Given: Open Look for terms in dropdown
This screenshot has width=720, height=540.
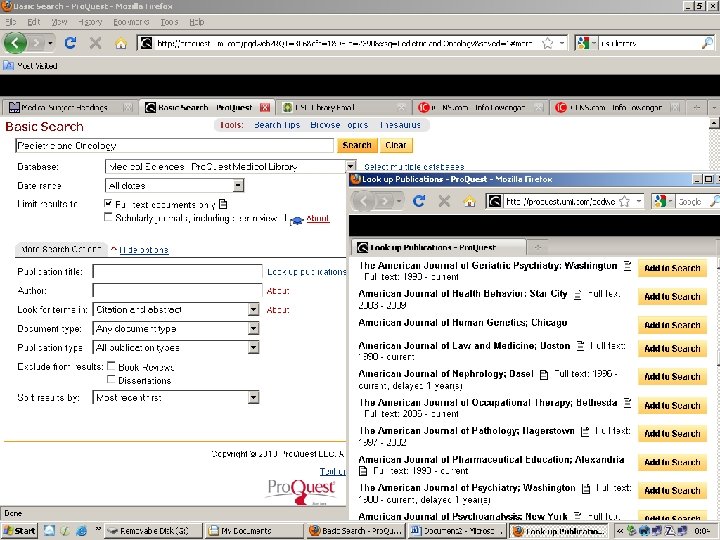Looking at the screenshot, I should (253, 309).
